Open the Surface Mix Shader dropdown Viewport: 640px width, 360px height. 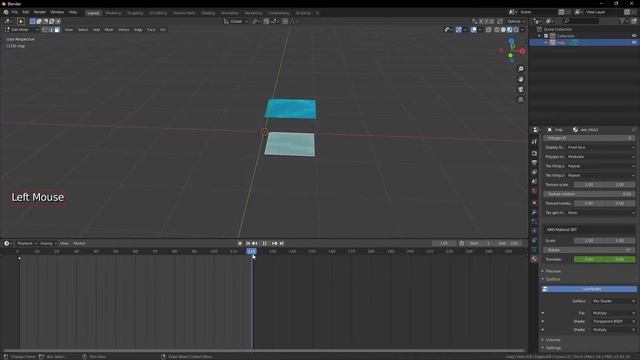(613, 301)
